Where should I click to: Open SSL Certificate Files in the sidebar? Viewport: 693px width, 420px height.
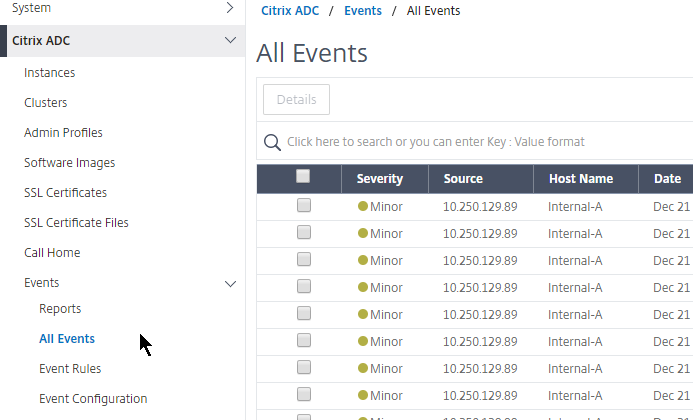tap(76, 223)
